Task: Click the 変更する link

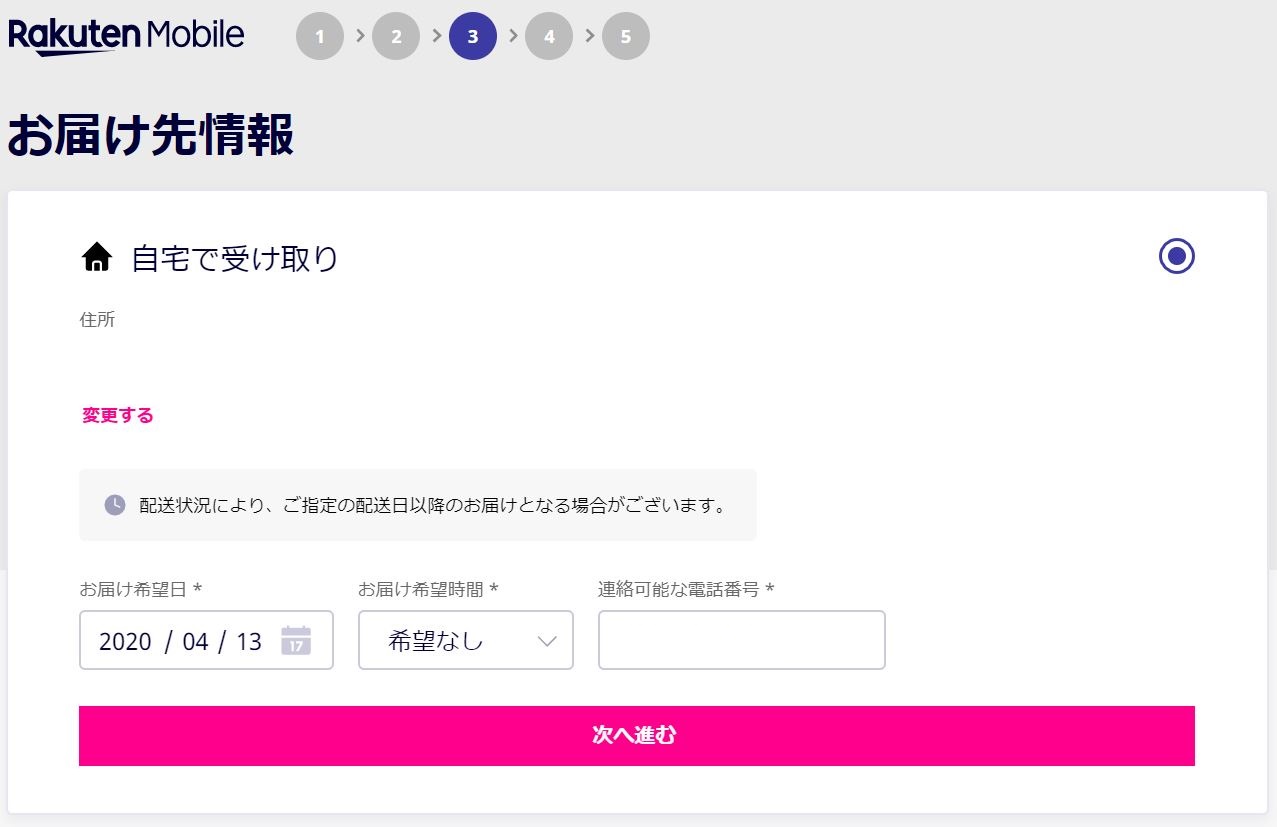Action: (x=118, y=416)
